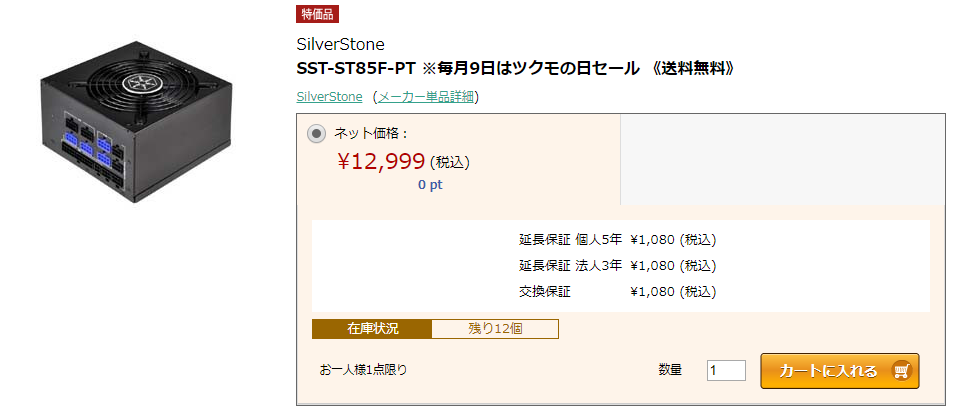This screenshot has height=416, width=959.
Task: Select the 延長保証 個人5年 warranty option
Action: pos(617,240)
